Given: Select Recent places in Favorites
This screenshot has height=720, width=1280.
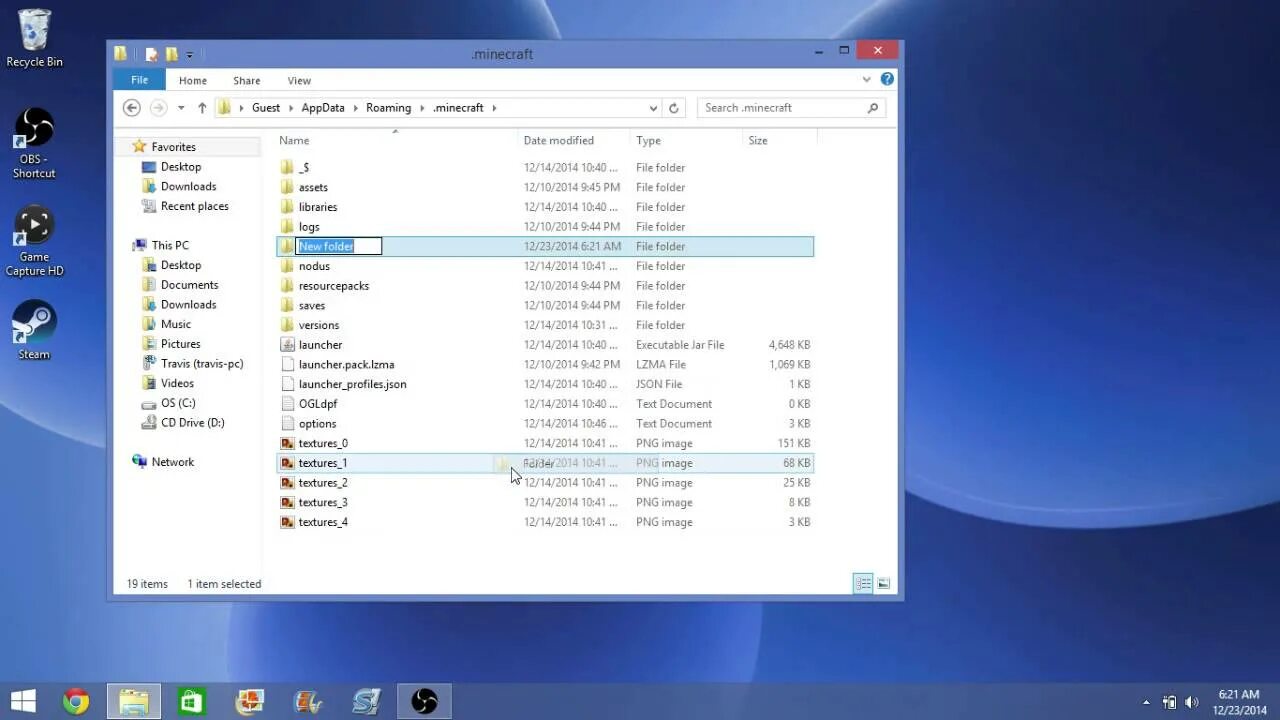Looking at the screenshot, I should pyautogui.click(x=194, y=206).
